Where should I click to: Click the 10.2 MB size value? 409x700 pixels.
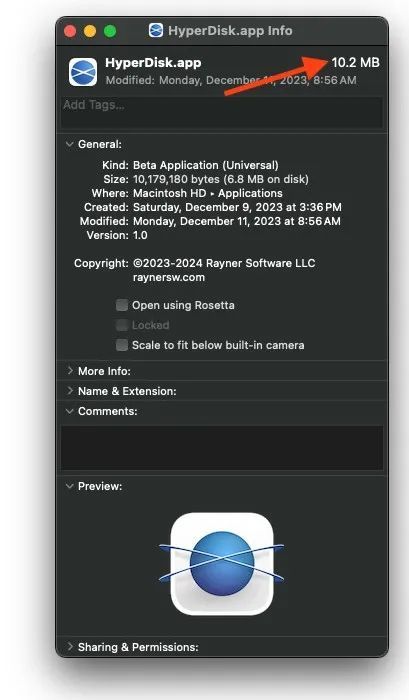pos(355,62)
